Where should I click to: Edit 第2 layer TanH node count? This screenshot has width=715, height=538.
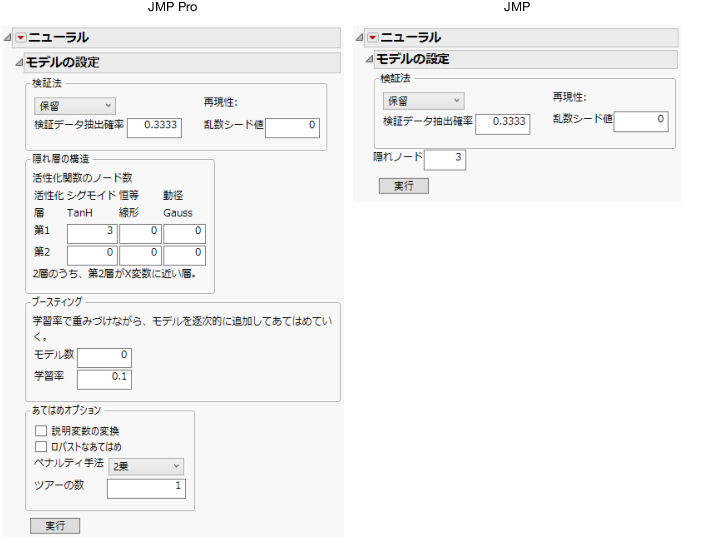tap(92, 255)
